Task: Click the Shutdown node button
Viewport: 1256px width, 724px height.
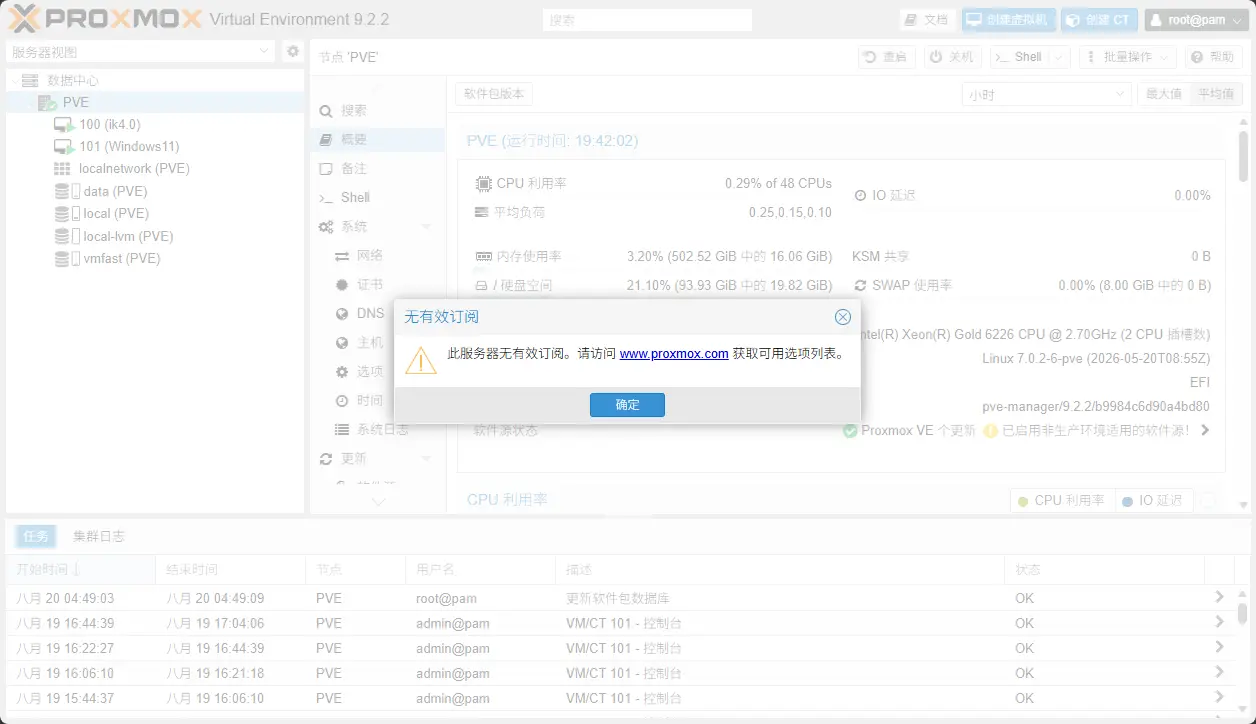Action: click(x=952, y=57)
